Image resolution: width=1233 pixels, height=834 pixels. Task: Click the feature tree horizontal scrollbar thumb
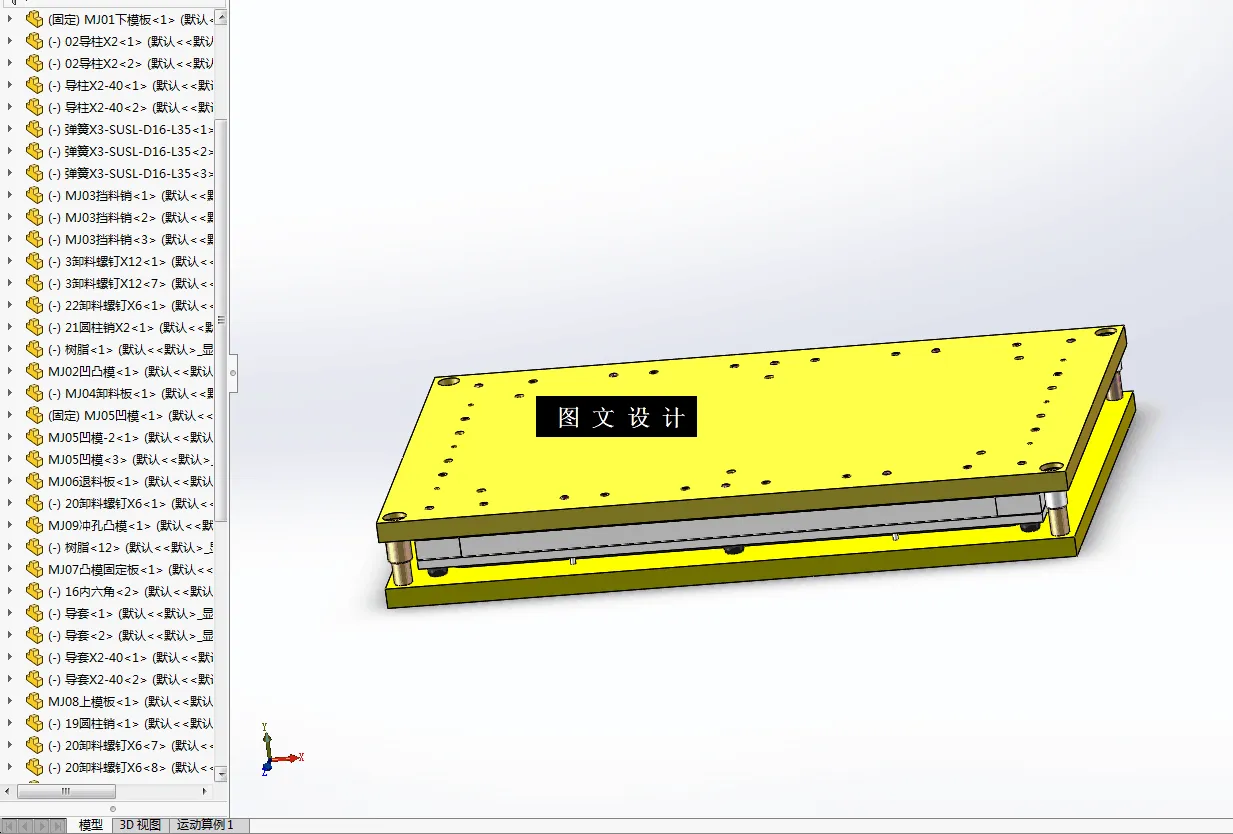tap(66, 791)
